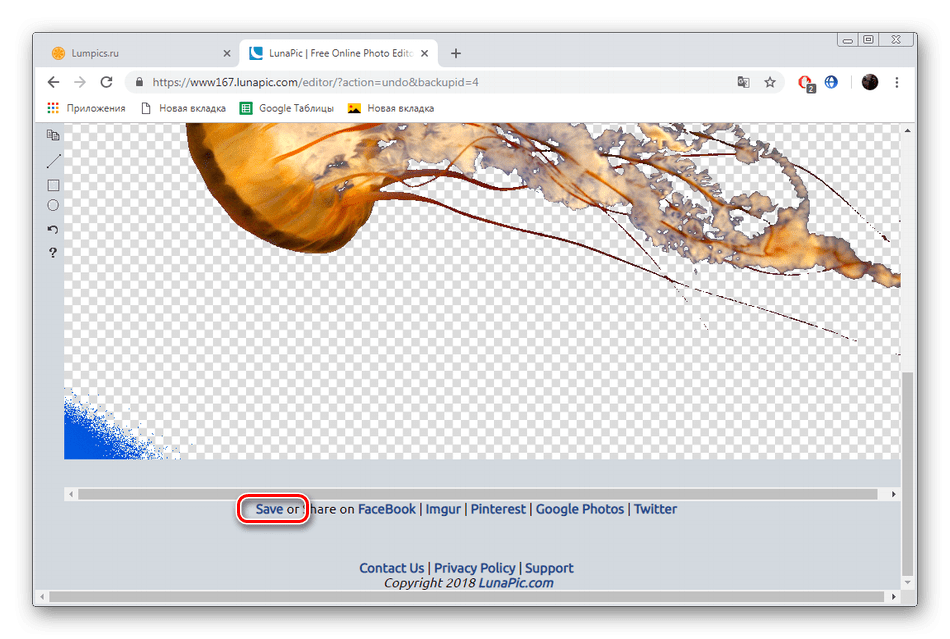This screenshot has height=639, width=950.
Task: Open the user profile avatar
Action: pyautogui.click(x=869, y=82)
